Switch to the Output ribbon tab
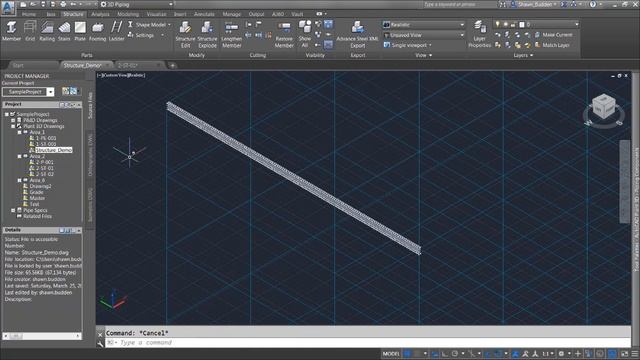Screen dimensions: 640x360 tap(256, 14)
